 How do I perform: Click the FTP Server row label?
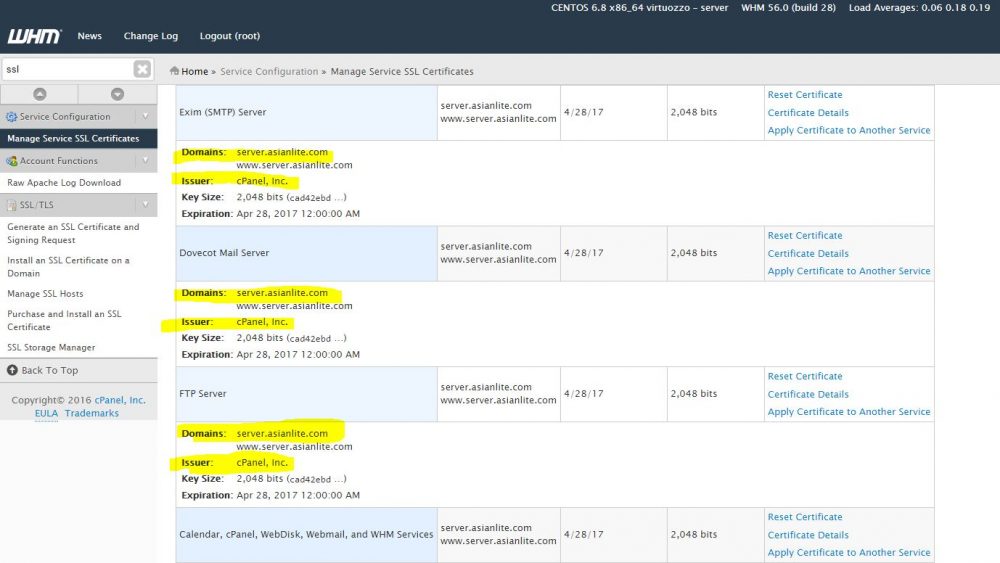pos(203,394)
